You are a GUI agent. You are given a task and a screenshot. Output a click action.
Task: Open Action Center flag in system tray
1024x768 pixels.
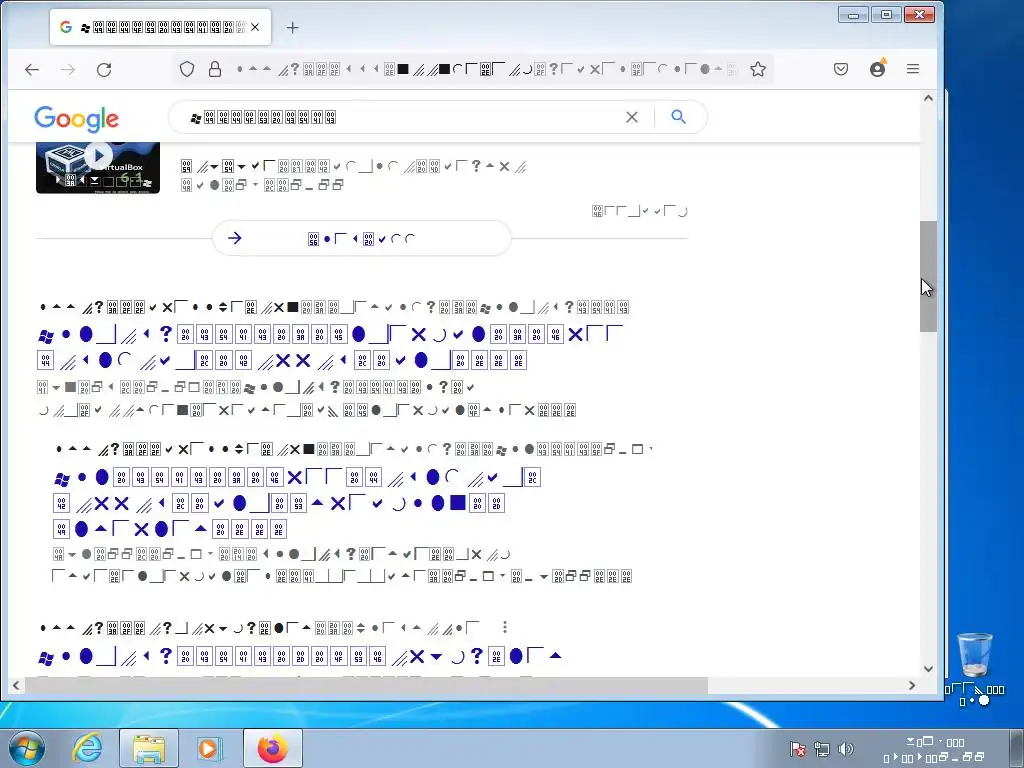(797, 749)
